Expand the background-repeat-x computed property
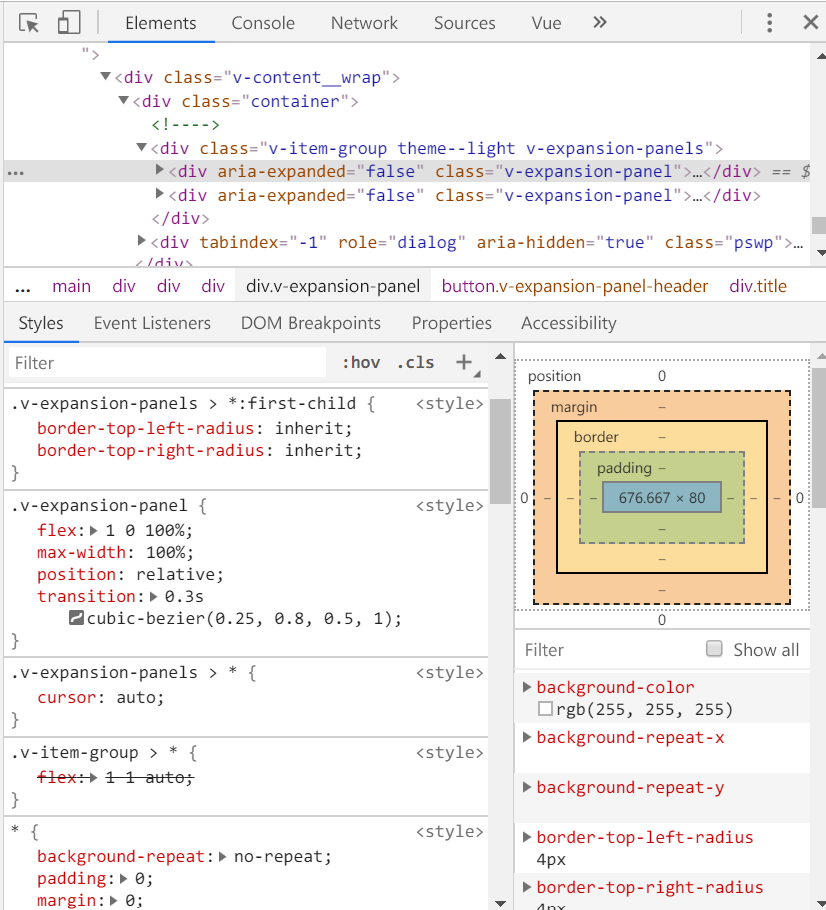This screenshot has width=826, height=910. [528, 737]
